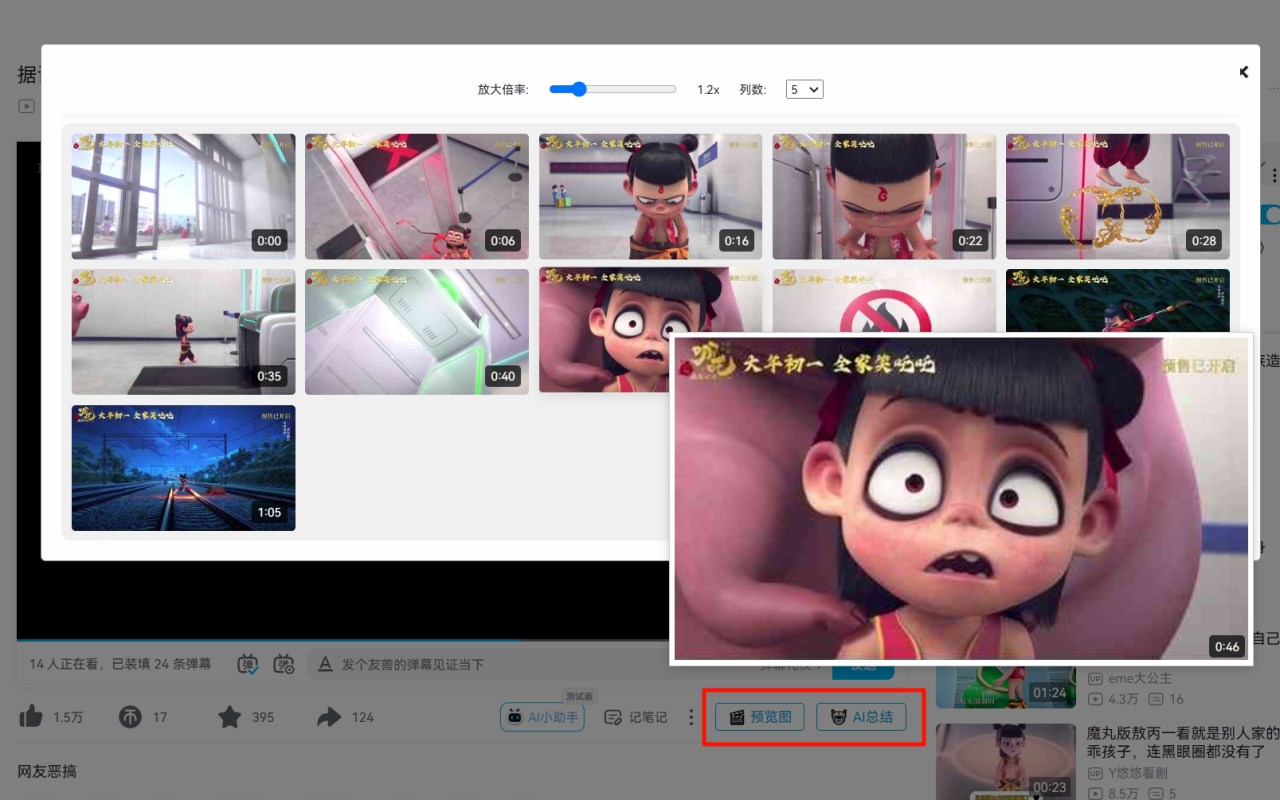1280x800 pixels.
Task: Click the AI总结 summary button
Action: [x=861, y=717]
